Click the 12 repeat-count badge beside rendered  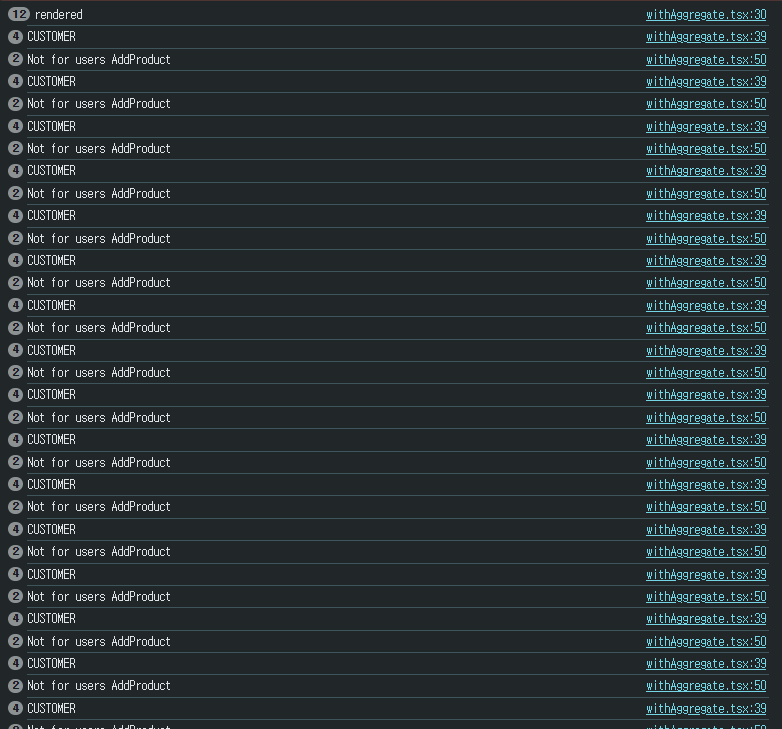click(x=19, y=14)
